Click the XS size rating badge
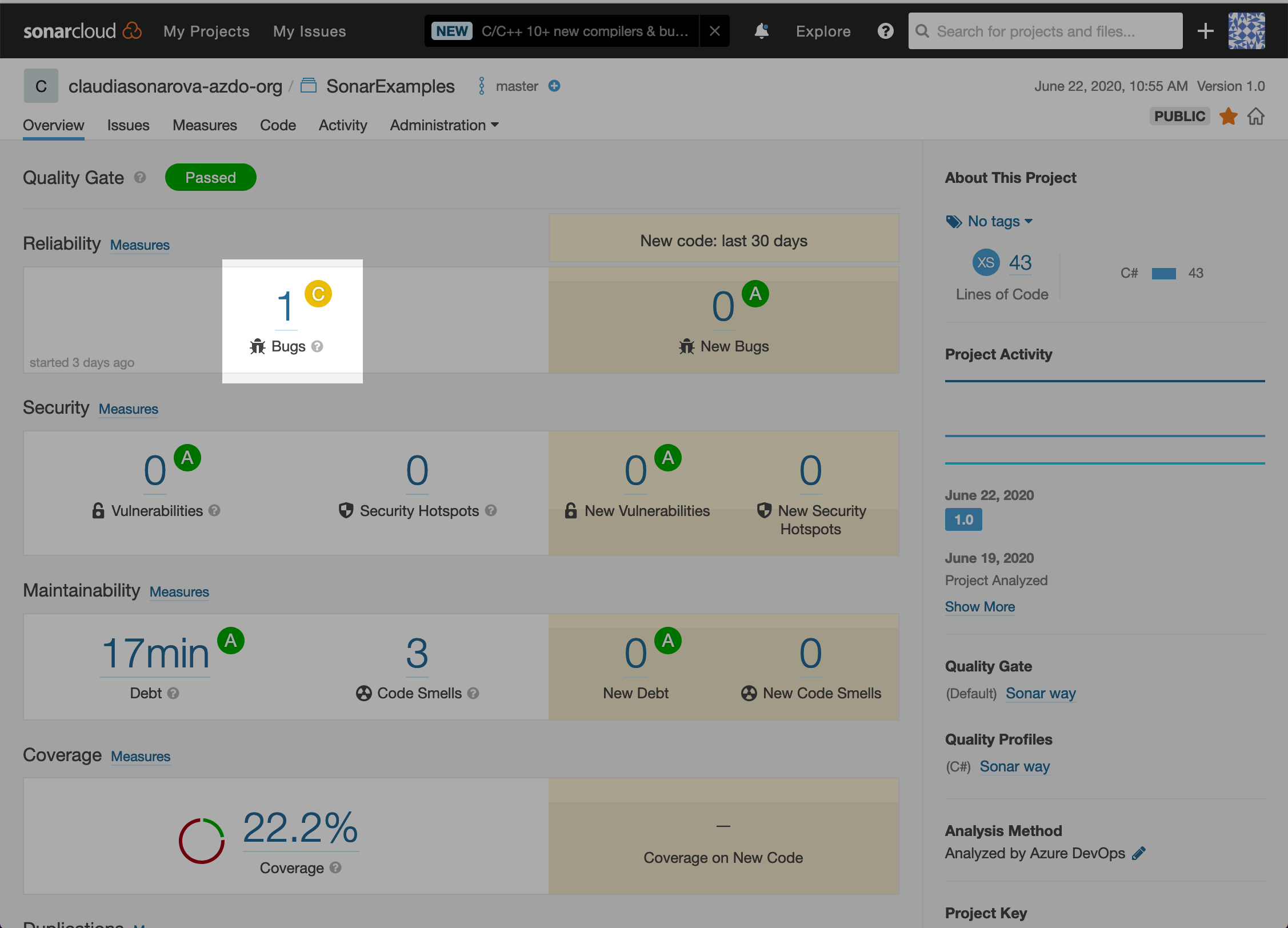The width and height of the screenshot is (1288, 928). pos(986,262)
